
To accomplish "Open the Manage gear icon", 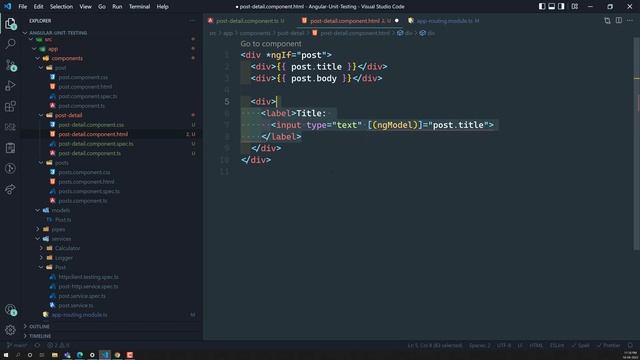I will pos(11,330).
